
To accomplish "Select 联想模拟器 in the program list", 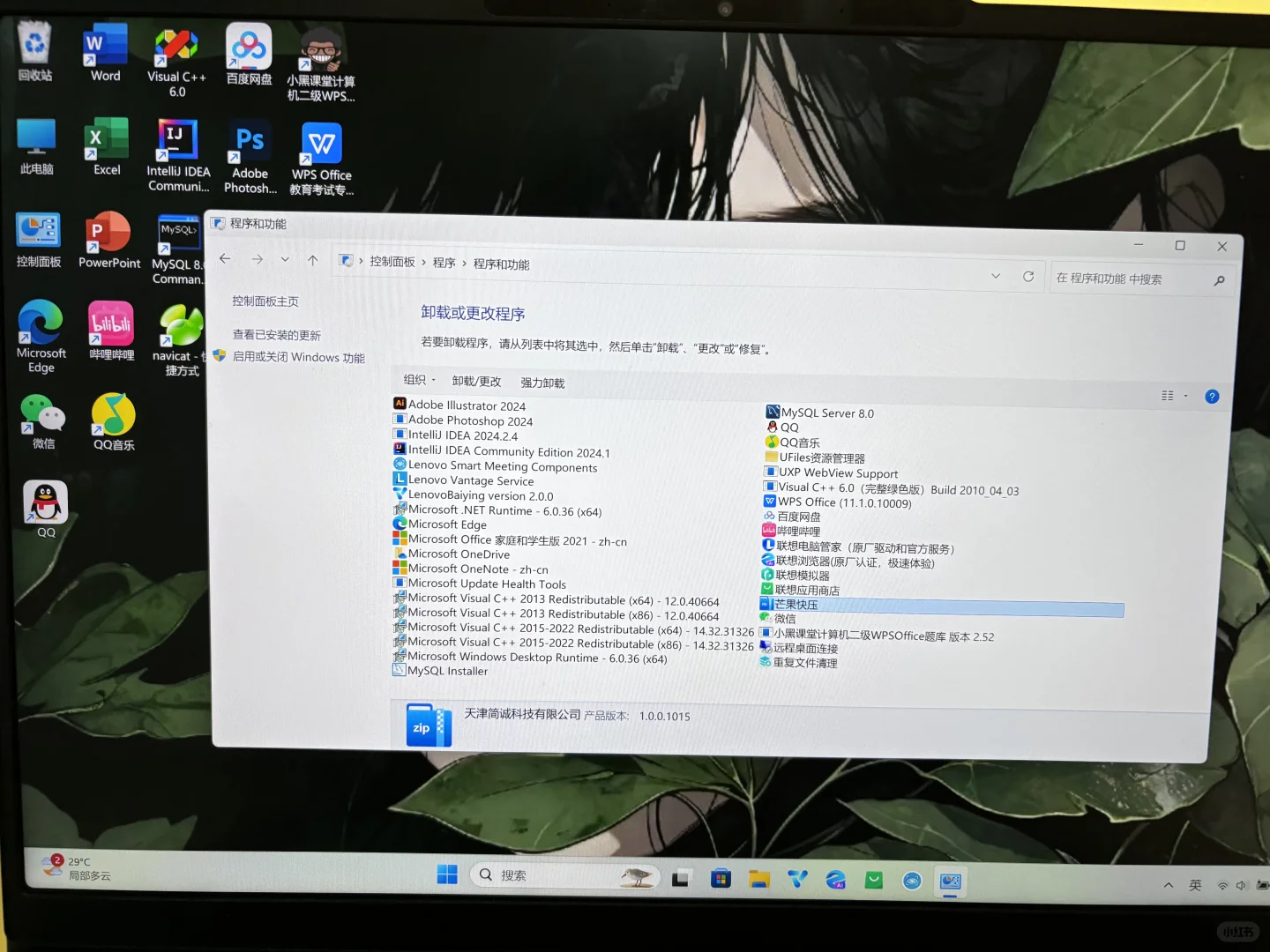I will point(796,576).
